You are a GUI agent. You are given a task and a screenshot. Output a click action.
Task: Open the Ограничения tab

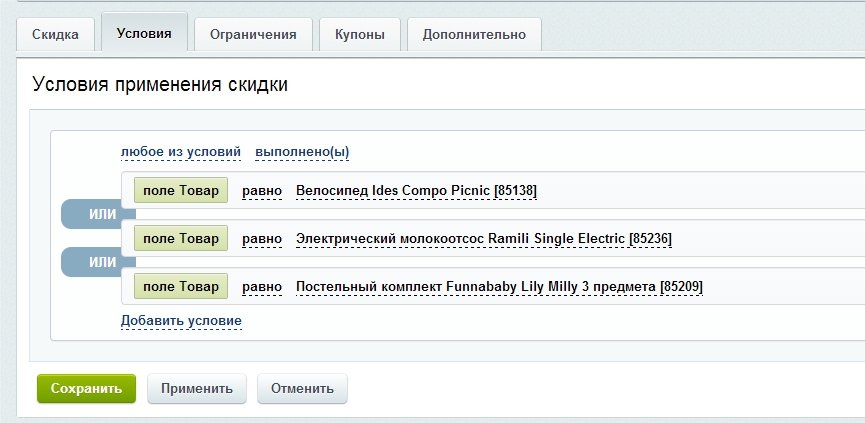point(253,34)
